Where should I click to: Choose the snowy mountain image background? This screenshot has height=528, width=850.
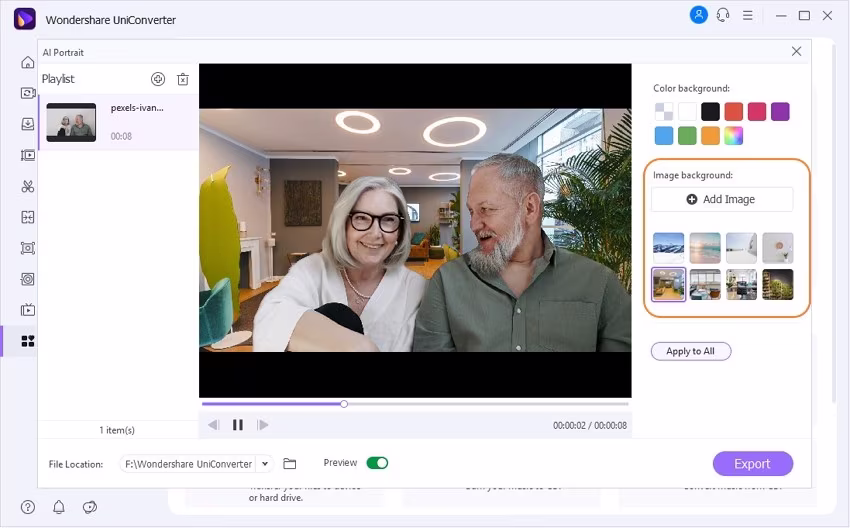[668, 248]
